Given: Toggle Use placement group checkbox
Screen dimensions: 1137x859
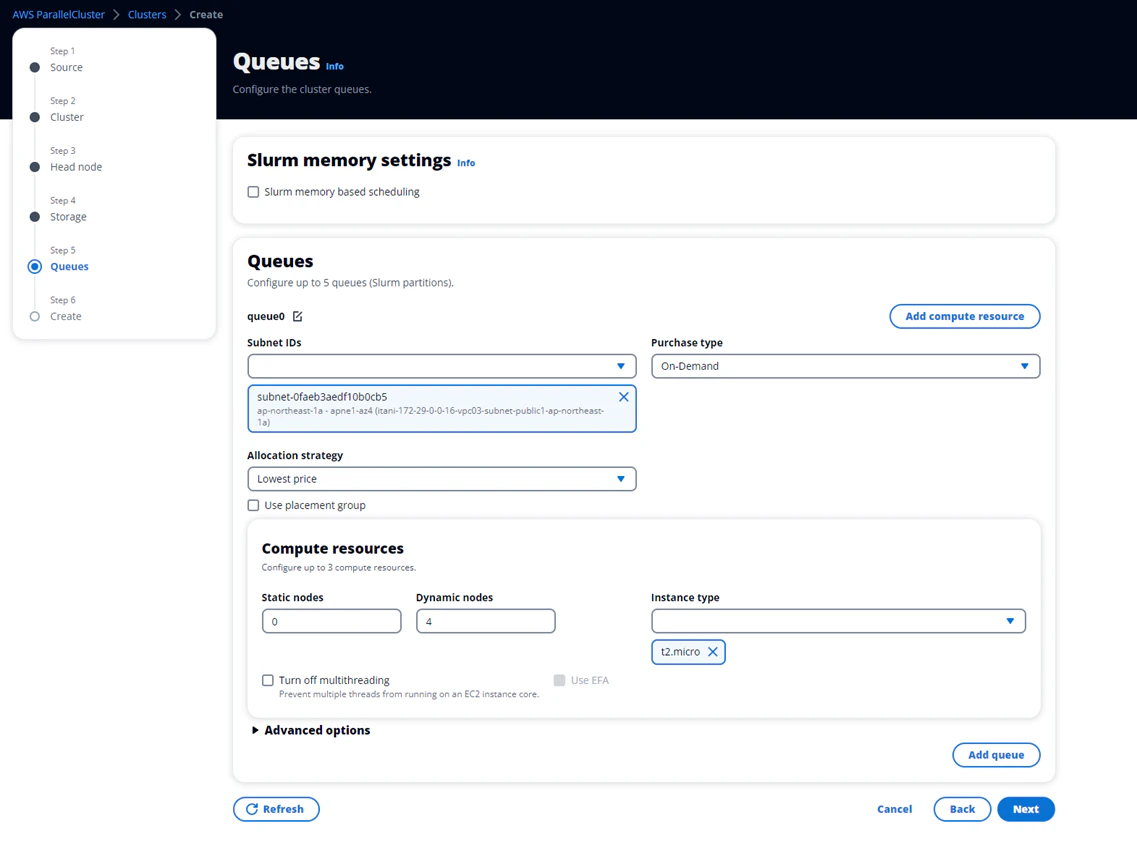Looking at the screenshot, I should coord(253,505).
